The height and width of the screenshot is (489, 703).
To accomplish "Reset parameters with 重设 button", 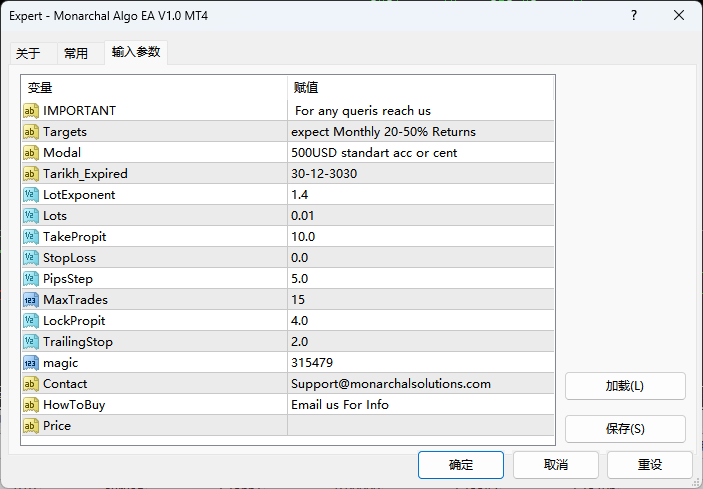I will (650, 465).
